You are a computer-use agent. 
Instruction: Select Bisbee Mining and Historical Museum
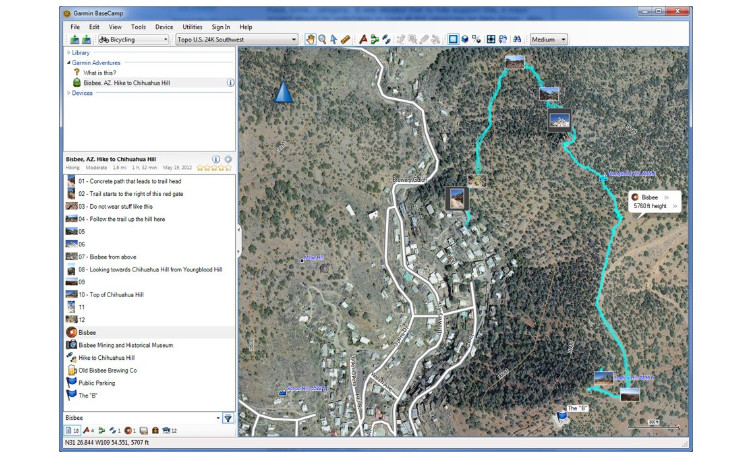(126, 345)
